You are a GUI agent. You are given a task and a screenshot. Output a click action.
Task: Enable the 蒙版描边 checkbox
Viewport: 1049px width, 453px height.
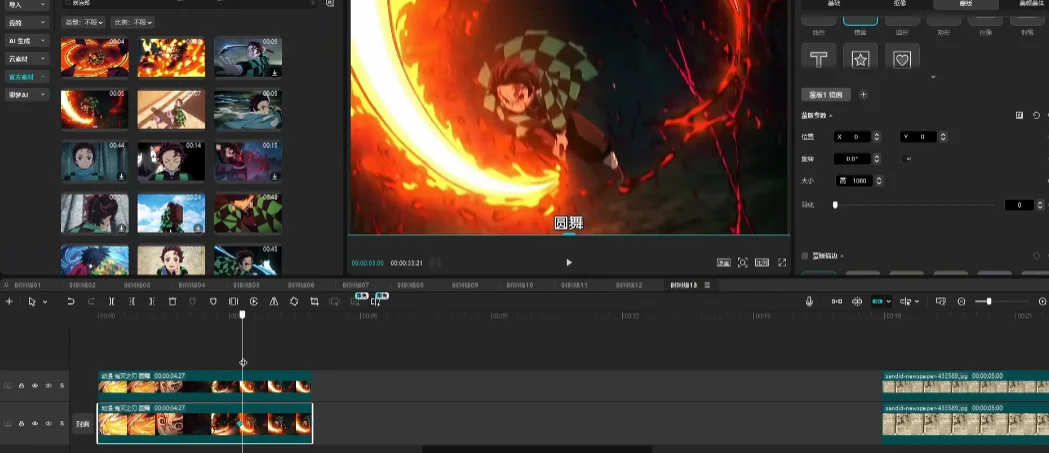(x=805, y=256)
